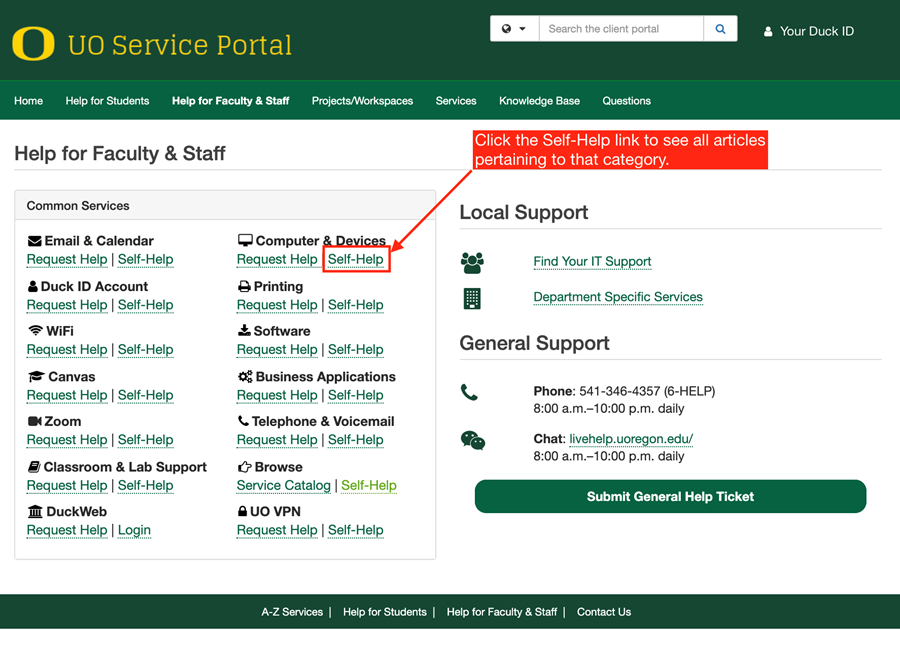This screenshot has height=647, width=900.
Task: Open Request Help for Duck ID Account
Action: point(67,305)
